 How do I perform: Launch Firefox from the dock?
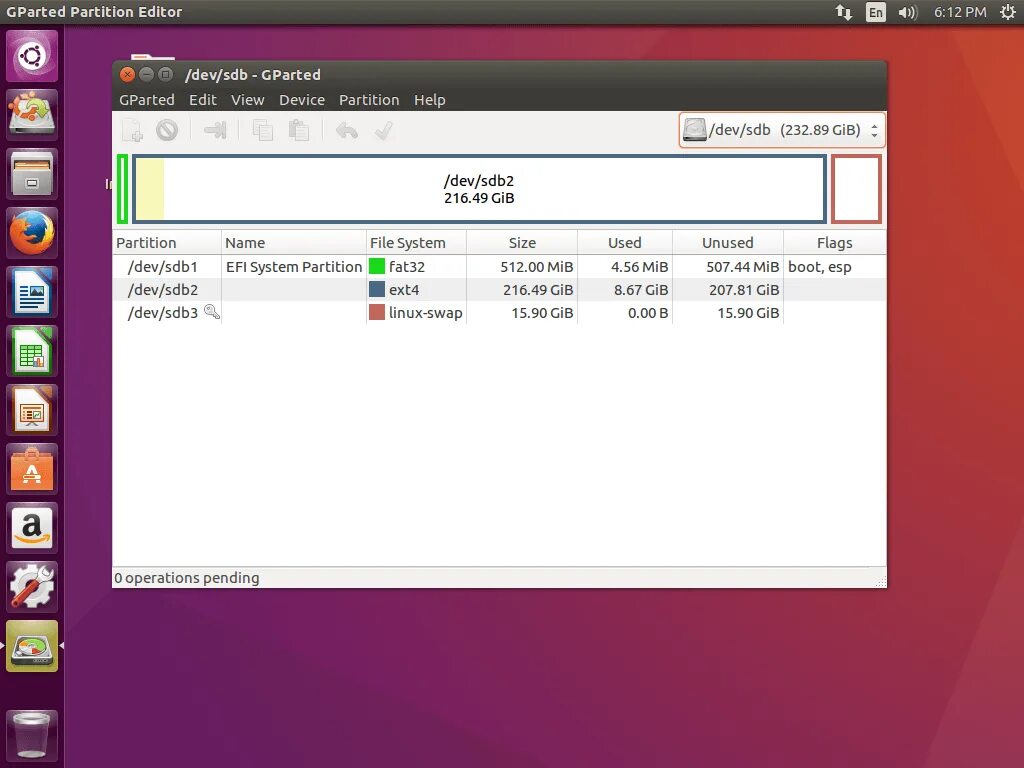[32, 232]
